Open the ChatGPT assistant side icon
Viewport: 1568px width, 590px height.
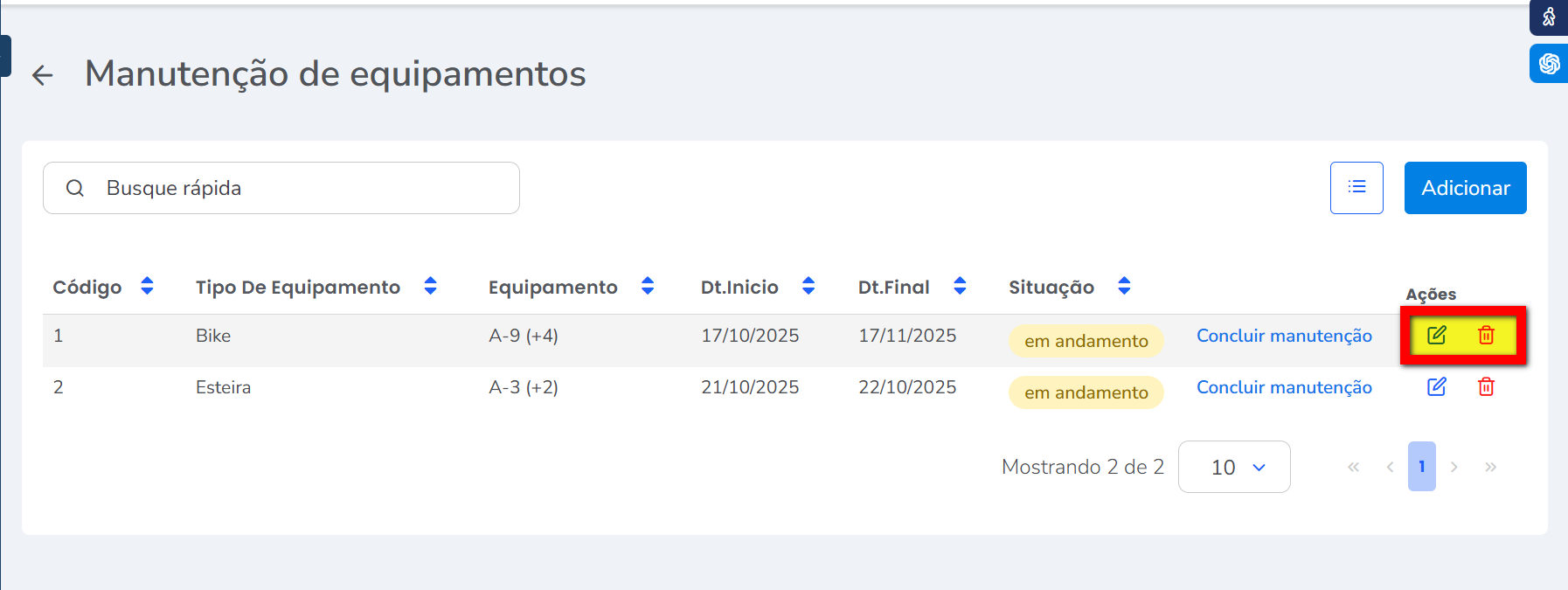(x=1549, y=64)
